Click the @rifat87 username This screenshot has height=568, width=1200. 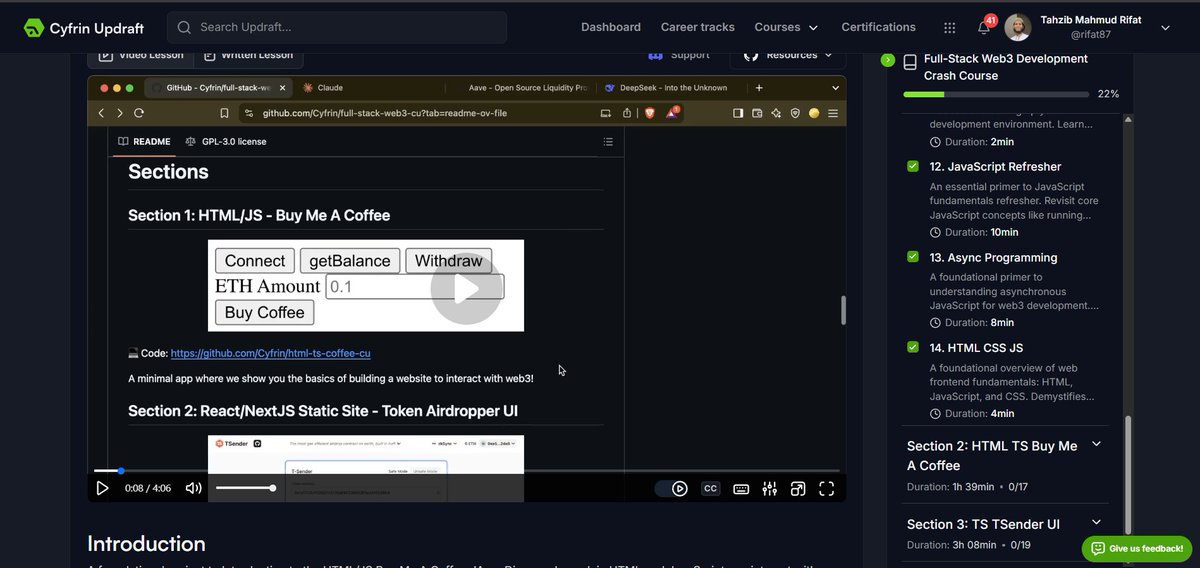click(1090, 34)
